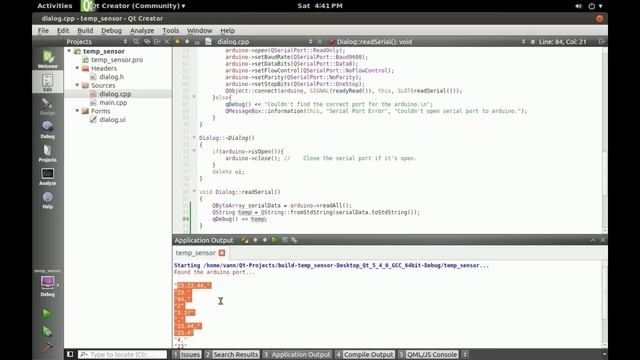Click the green Run button
This screenshot has width=640, height=360.
(x=47, y=313)
